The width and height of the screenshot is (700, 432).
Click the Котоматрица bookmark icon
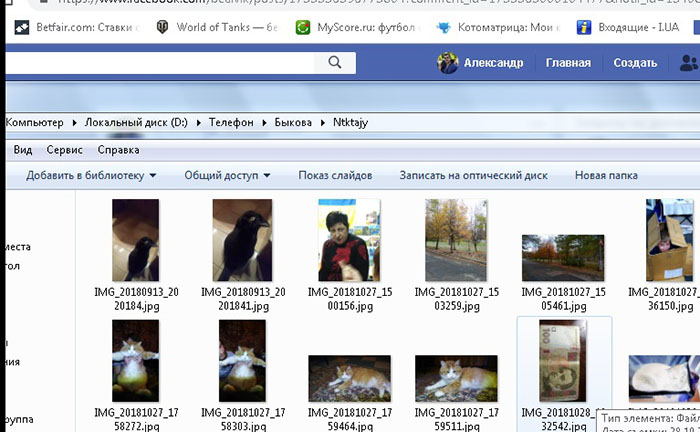coord(443,28)
